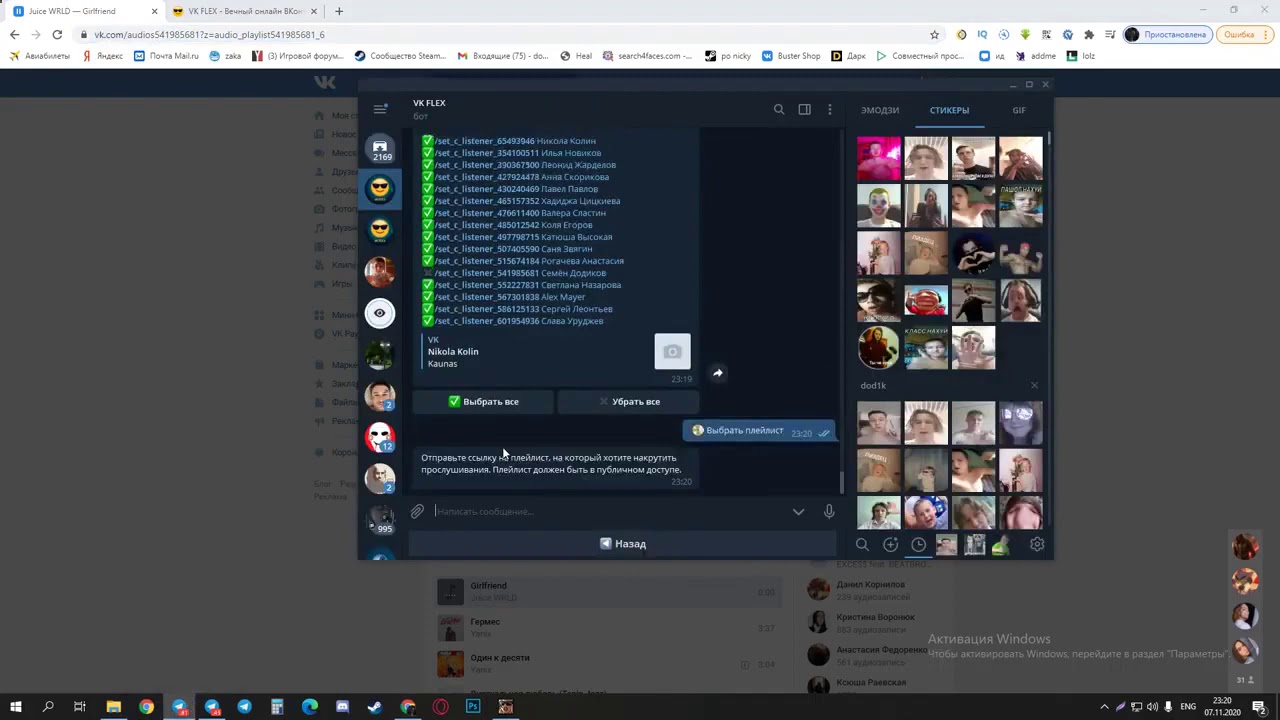Open Photoshop from the taskbar
Viewport: 1280px width, 720px height.
pyautogui.click(x=473, y=707)
